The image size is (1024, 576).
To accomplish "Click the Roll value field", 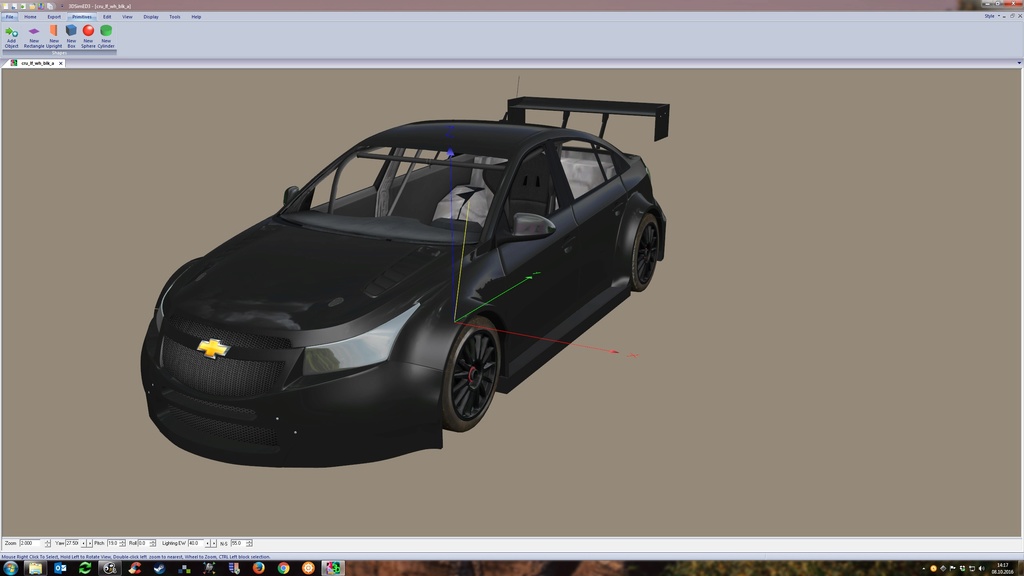I will click(143, 543).
